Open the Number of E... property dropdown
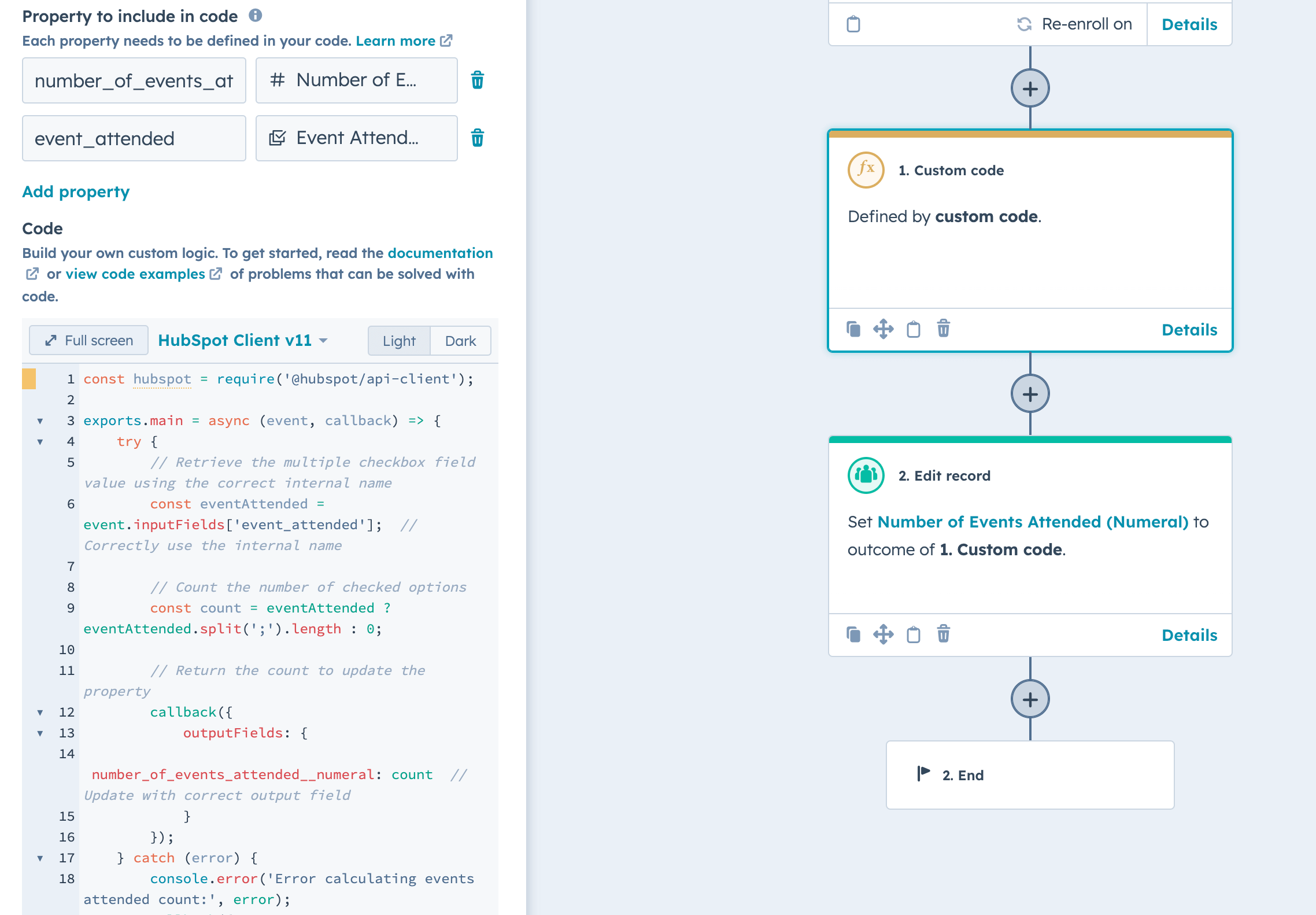The width and height of the screenshot is (1316, 915). (x=356, y=80)
